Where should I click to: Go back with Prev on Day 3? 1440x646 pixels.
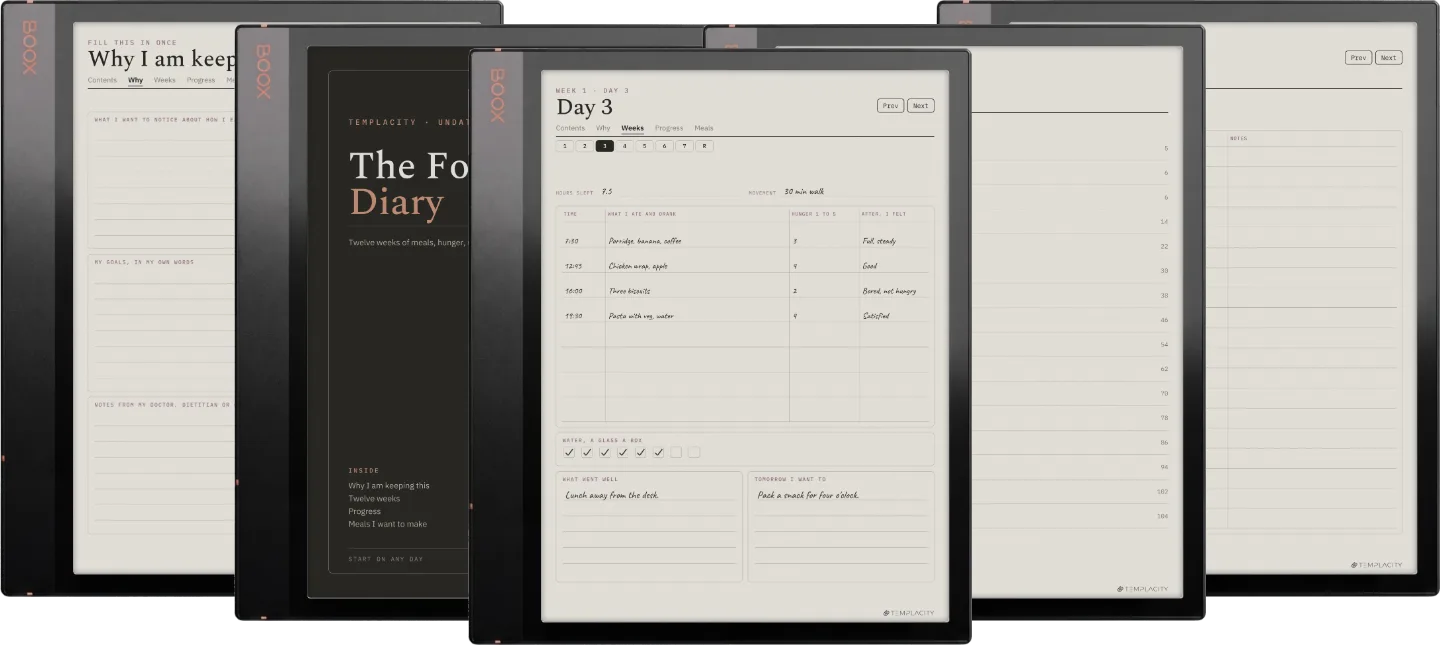[x=890, y=105]
